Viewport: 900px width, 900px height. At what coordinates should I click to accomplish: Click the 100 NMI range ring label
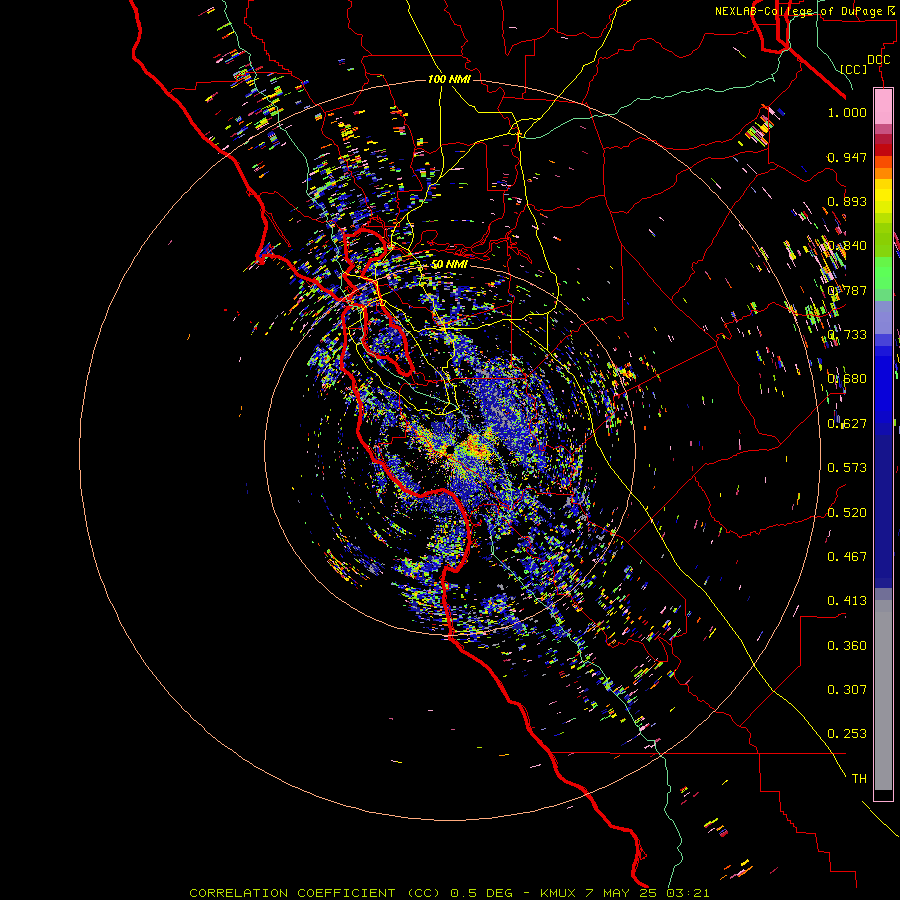[449, 79]
